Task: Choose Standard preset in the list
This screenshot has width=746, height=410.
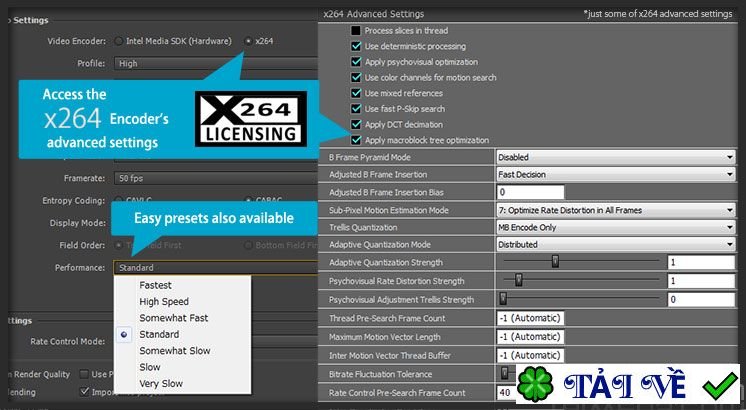Action: point(159,334)
